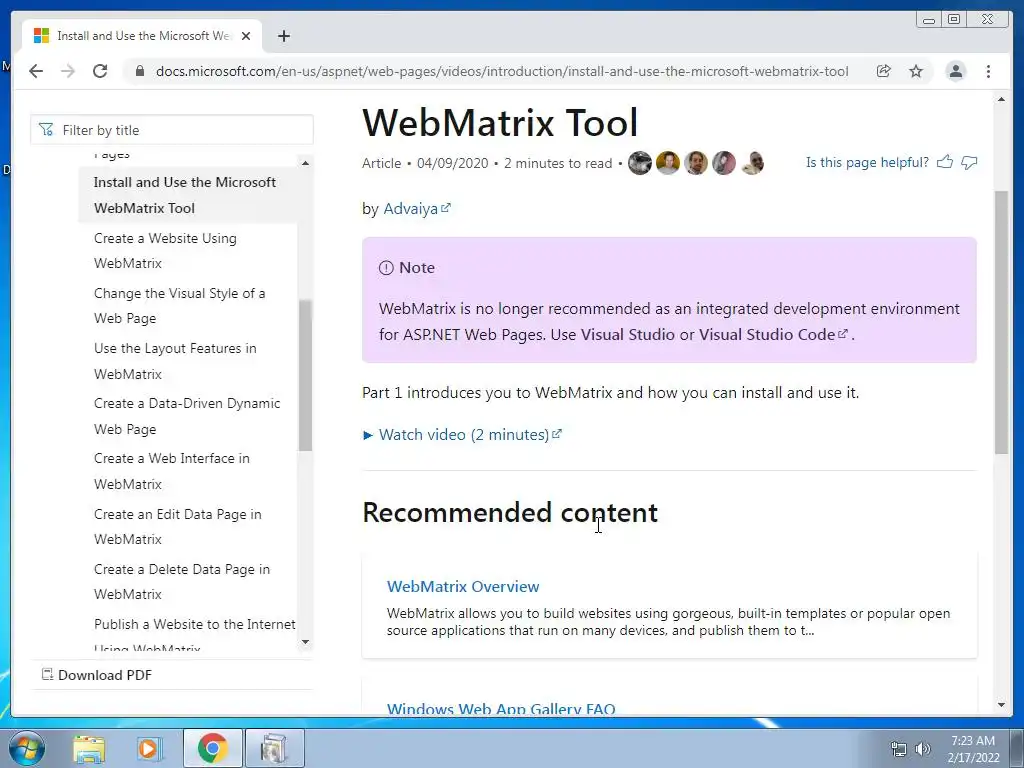Open Use the Layout Features in WebMatrix
1024x768 pixels.
tap(175, 361)
